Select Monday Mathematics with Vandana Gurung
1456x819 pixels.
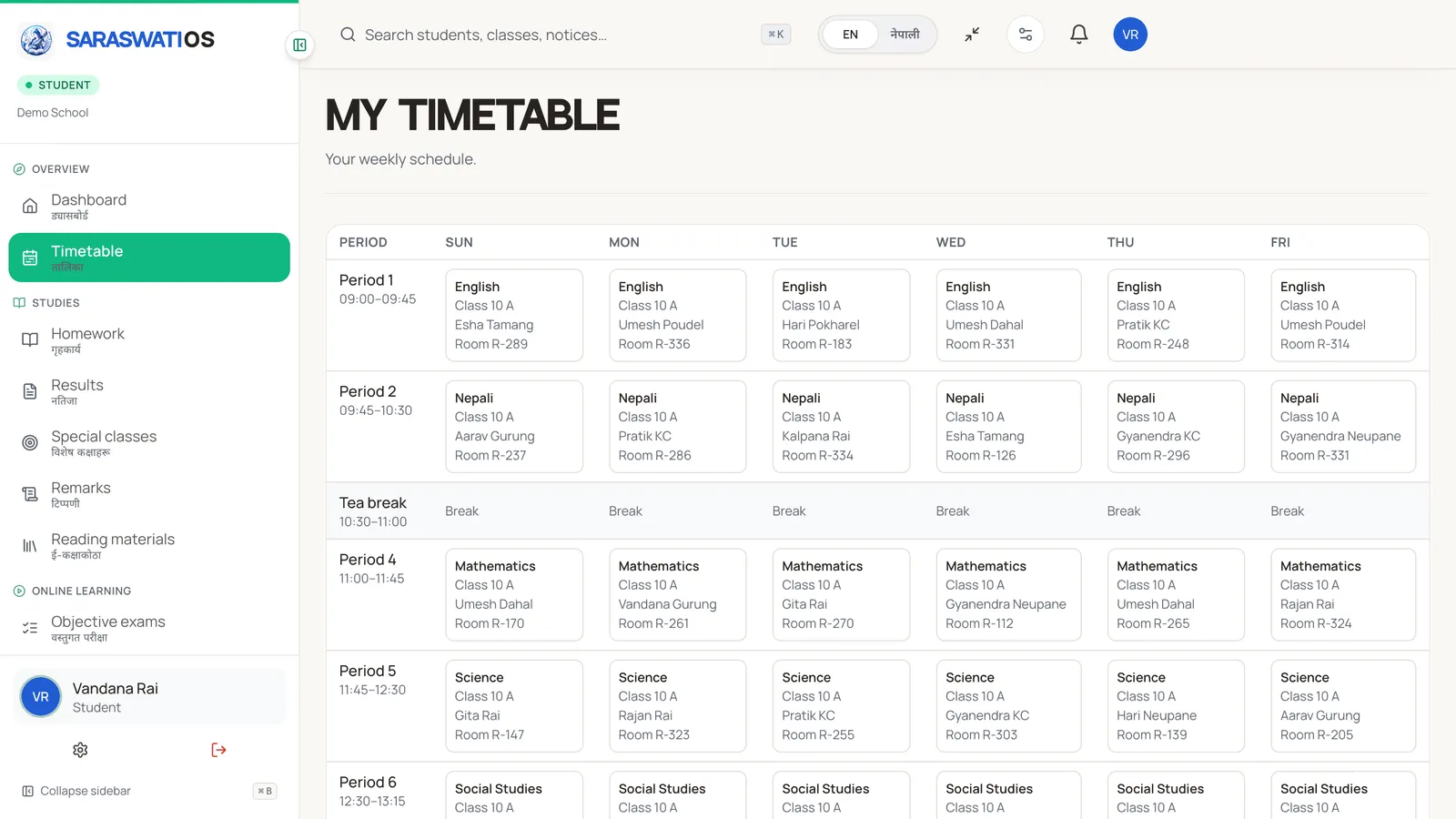click(677, 594)
